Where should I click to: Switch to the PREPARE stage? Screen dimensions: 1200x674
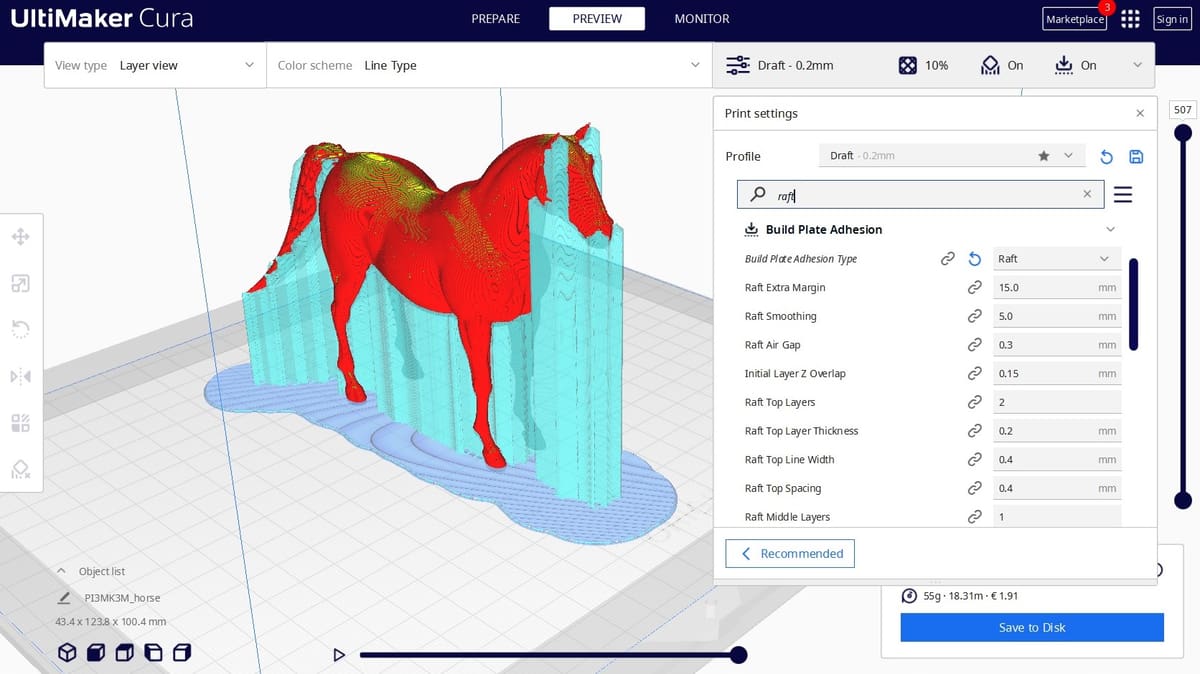tap(495, 19)
